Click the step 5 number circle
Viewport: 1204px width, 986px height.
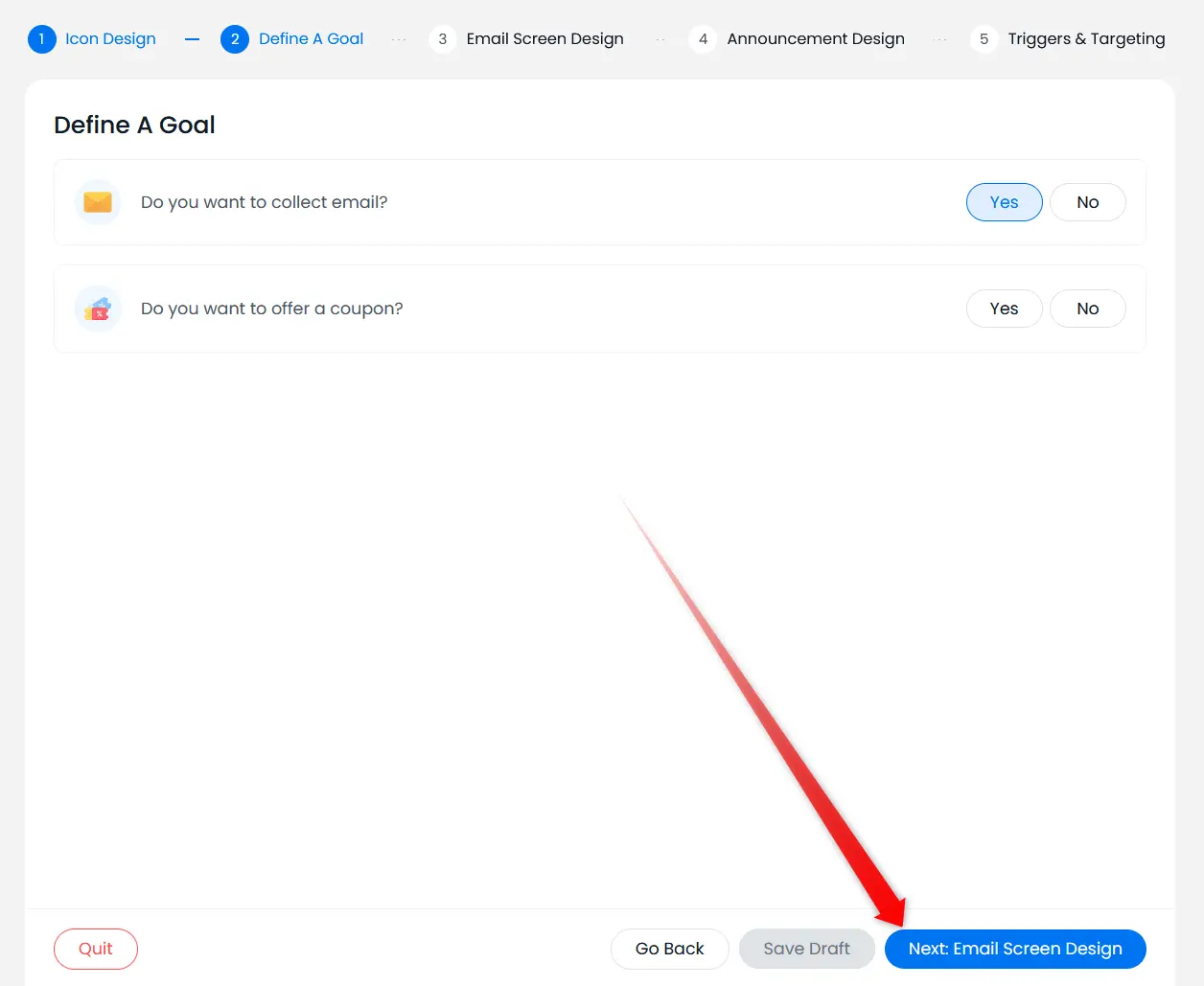pyautogui.click(x=984, y=39)
